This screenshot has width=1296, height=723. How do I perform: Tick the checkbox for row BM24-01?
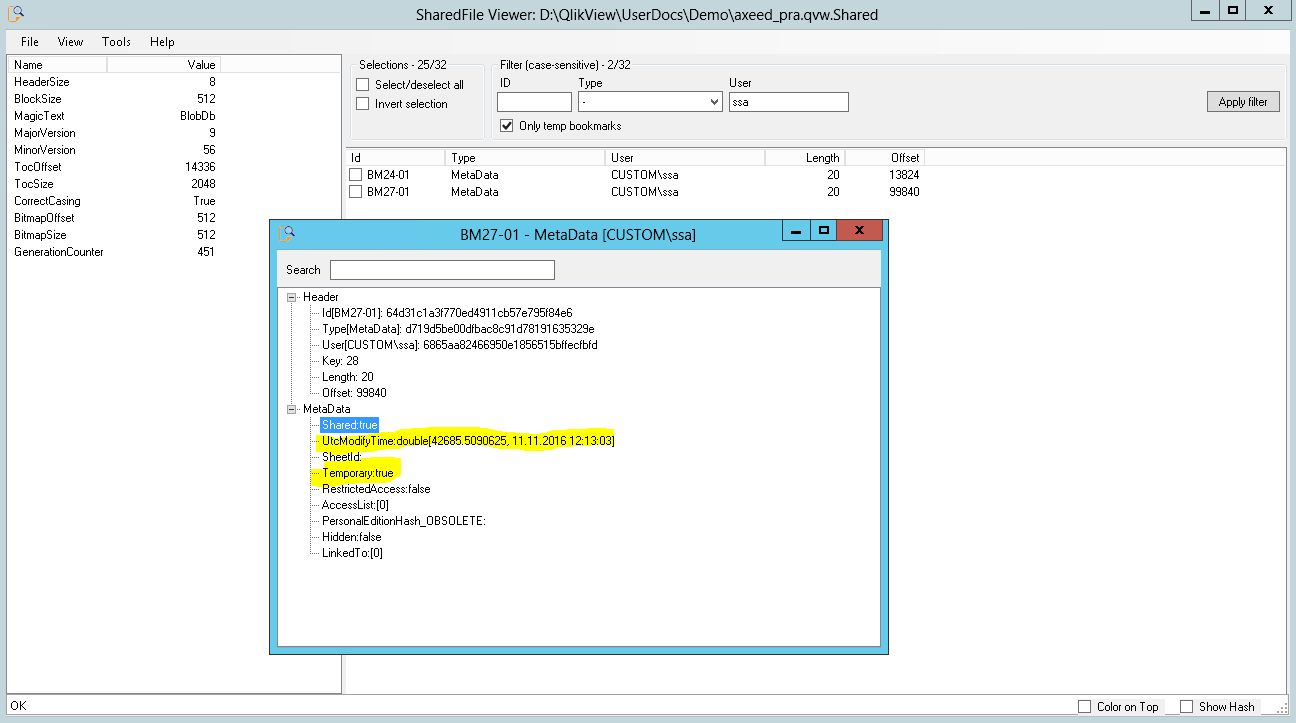click(x=356, y=175)
